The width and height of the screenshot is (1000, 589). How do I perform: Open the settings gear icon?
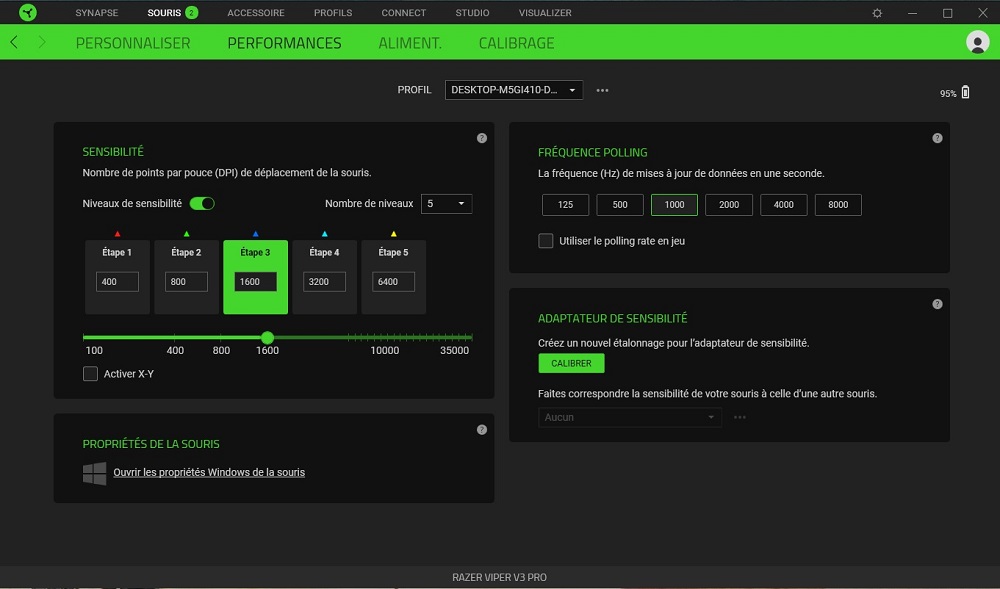click(x=877, y=13)
